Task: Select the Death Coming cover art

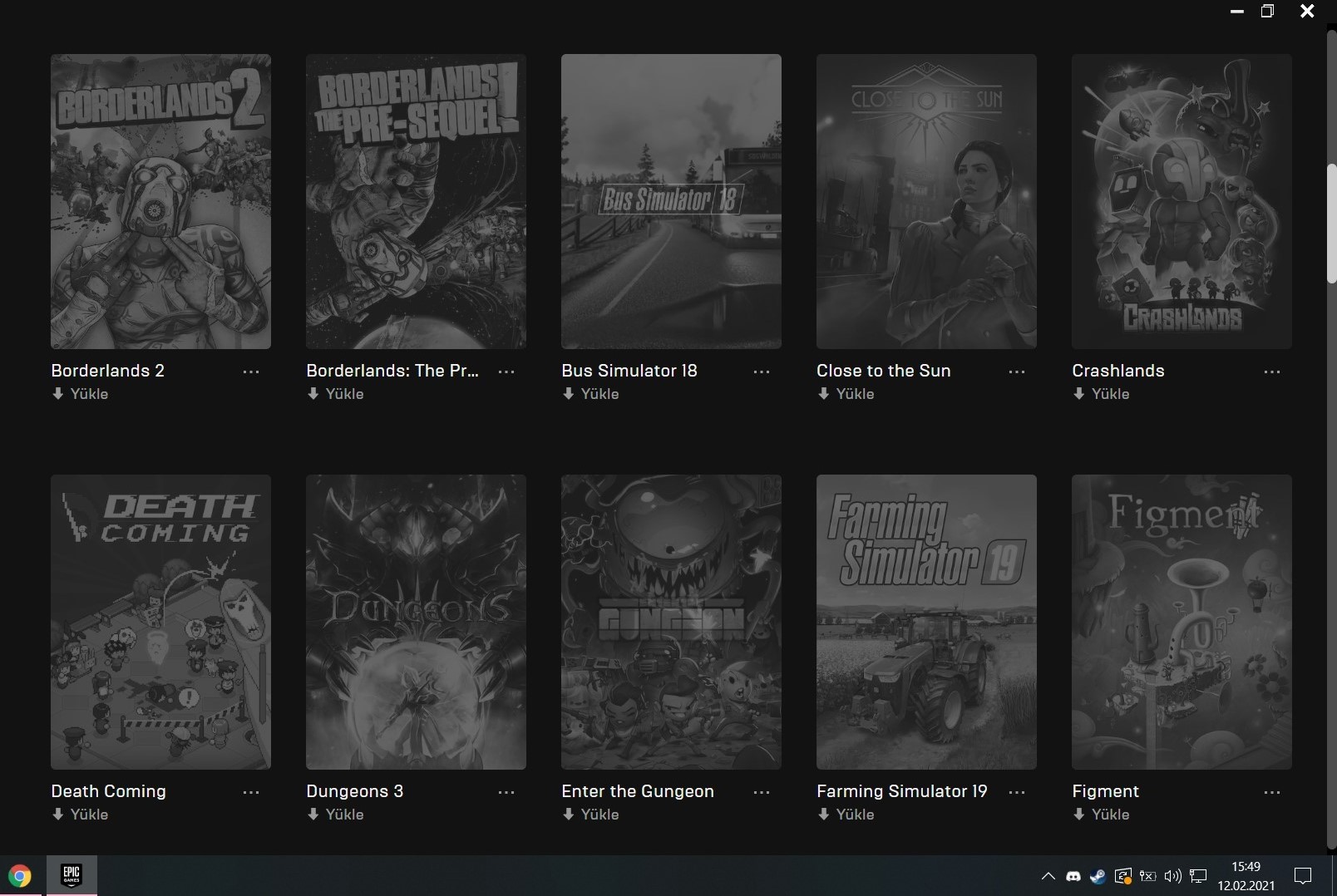Action: [x=160, y=623]
